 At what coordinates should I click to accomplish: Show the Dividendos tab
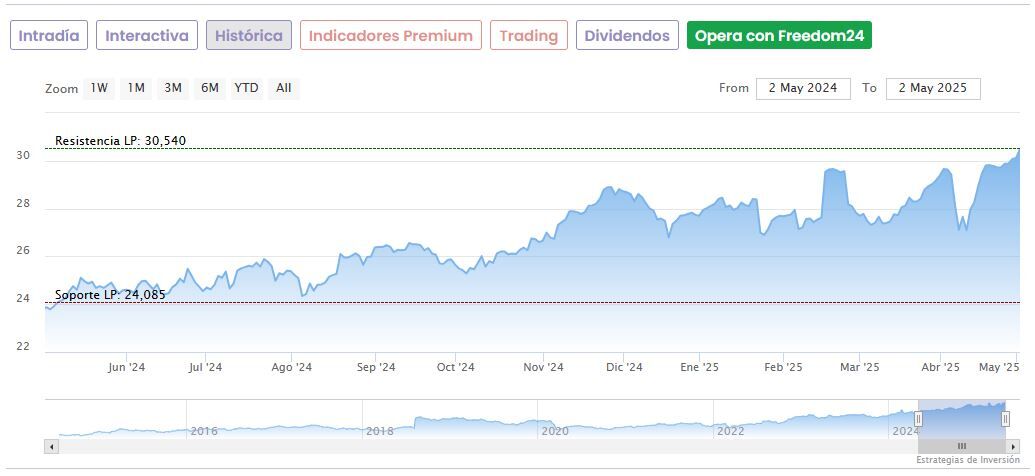pos(627,36)
